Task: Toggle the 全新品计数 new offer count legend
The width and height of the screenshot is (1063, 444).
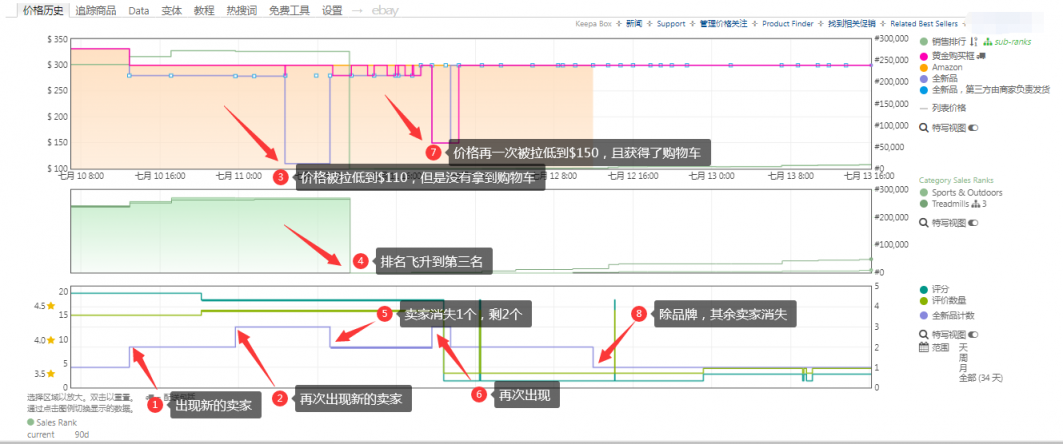Action: tap(923, 315)
